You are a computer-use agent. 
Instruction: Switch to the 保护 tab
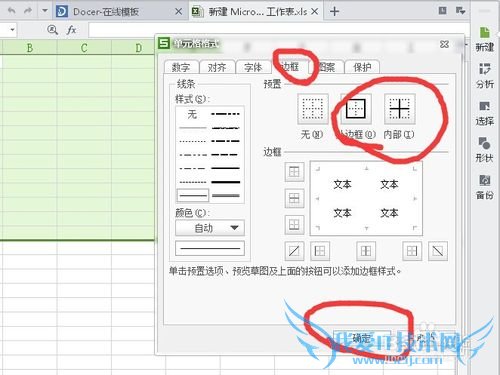362,67
